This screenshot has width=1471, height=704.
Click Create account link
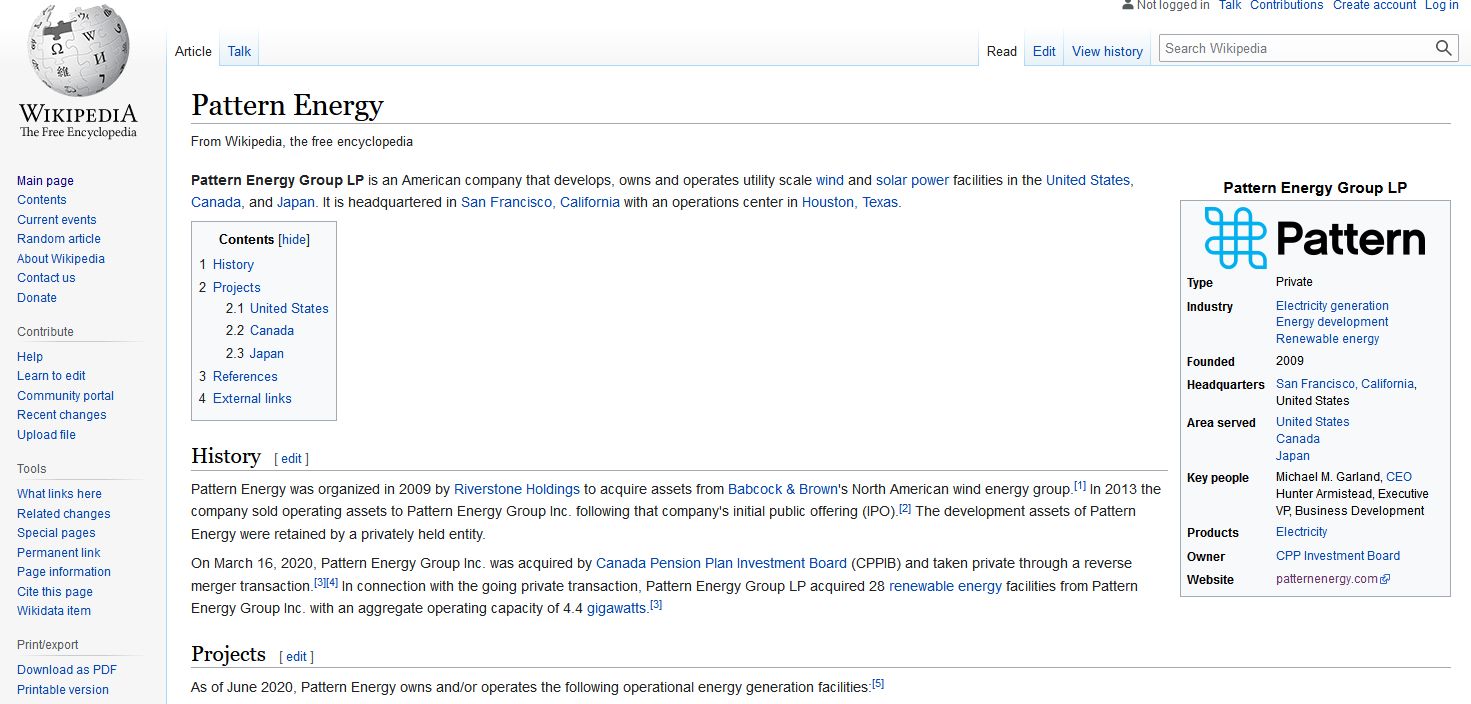click(1374, 5)
